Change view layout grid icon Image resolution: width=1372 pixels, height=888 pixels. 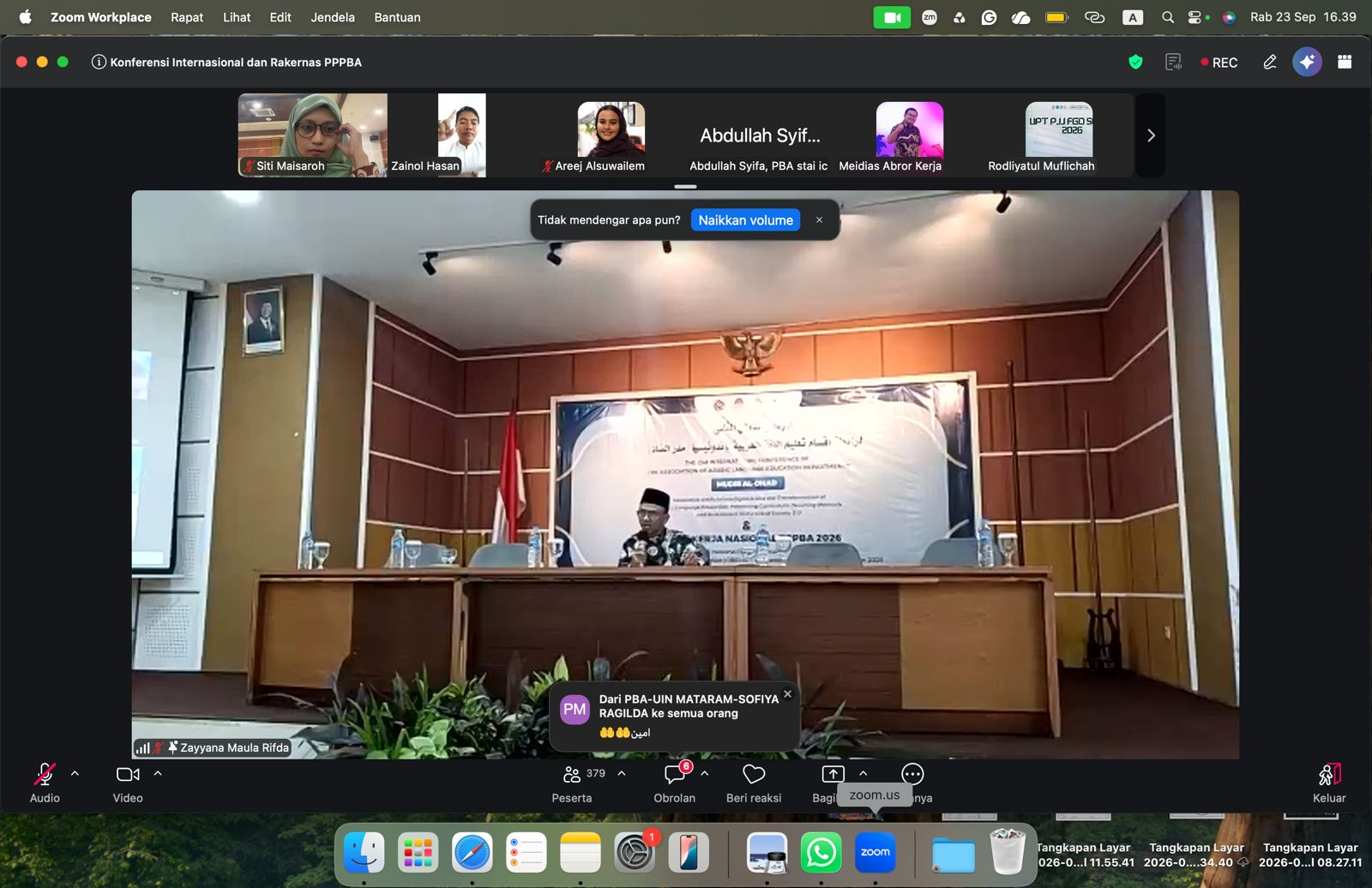[x=1345, y=62]
